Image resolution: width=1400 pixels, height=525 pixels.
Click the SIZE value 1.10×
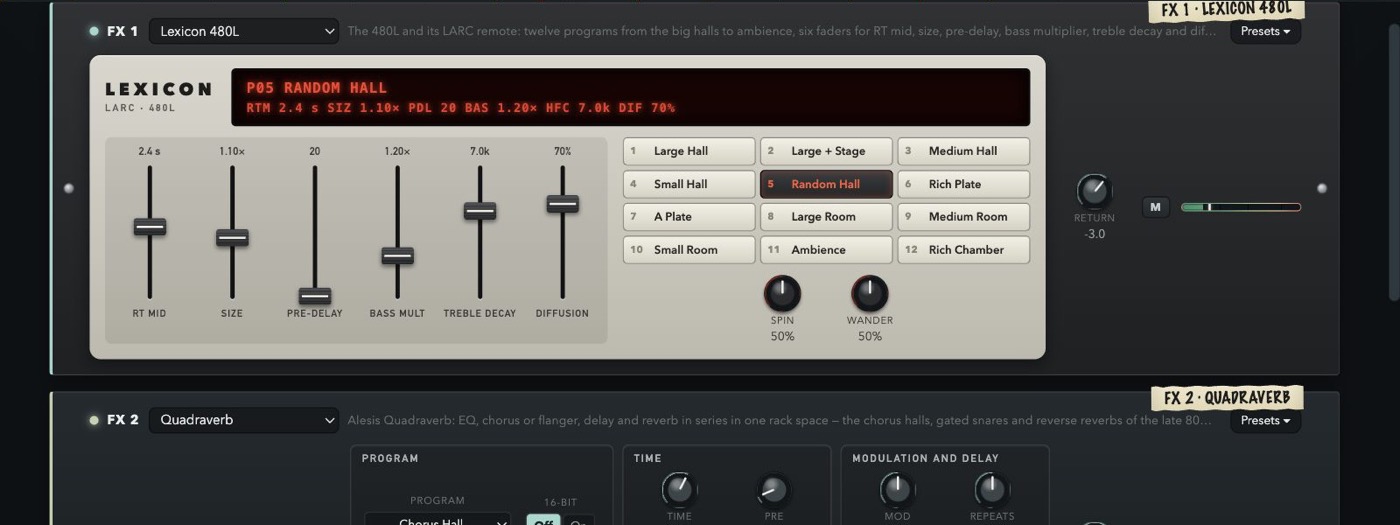coord(232,151)
